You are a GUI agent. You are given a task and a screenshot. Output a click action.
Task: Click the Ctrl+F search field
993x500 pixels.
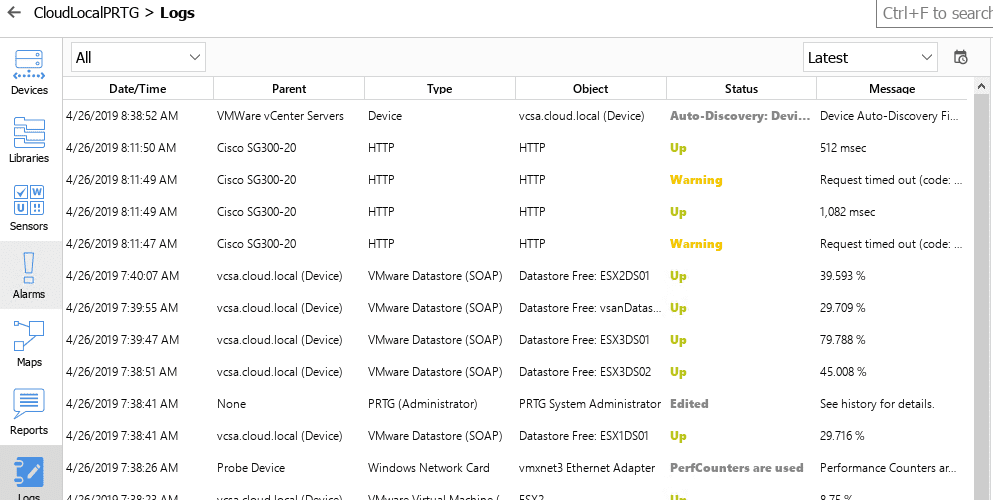point(935,13)
